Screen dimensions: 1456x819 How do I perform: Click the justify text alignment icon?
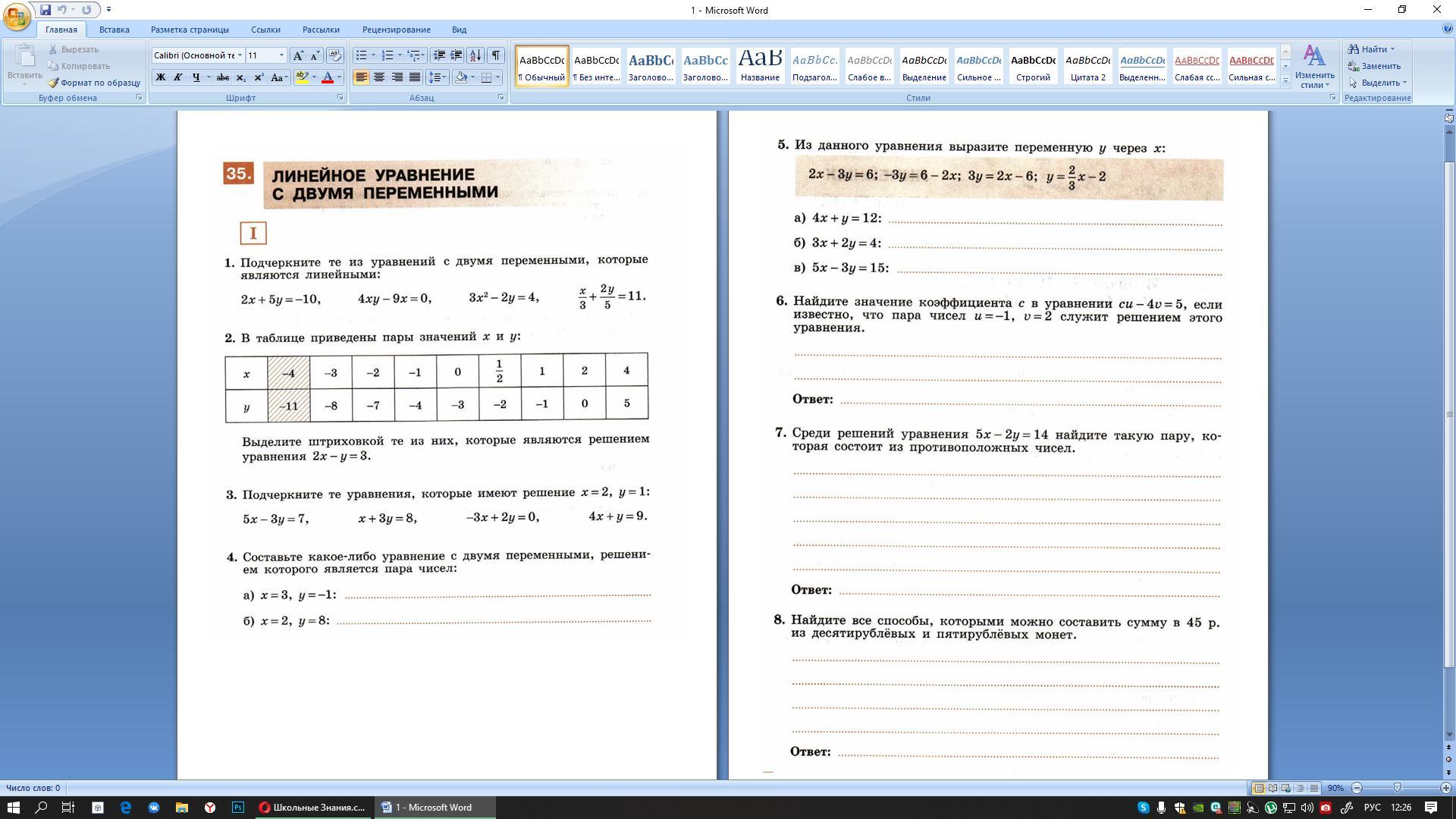415,77
